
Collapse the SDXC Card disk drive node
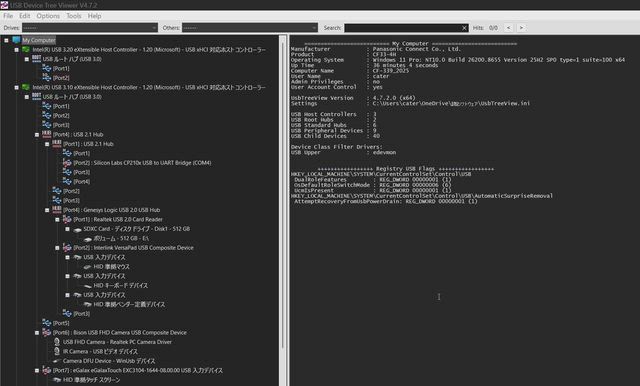[x=68, y=229]
